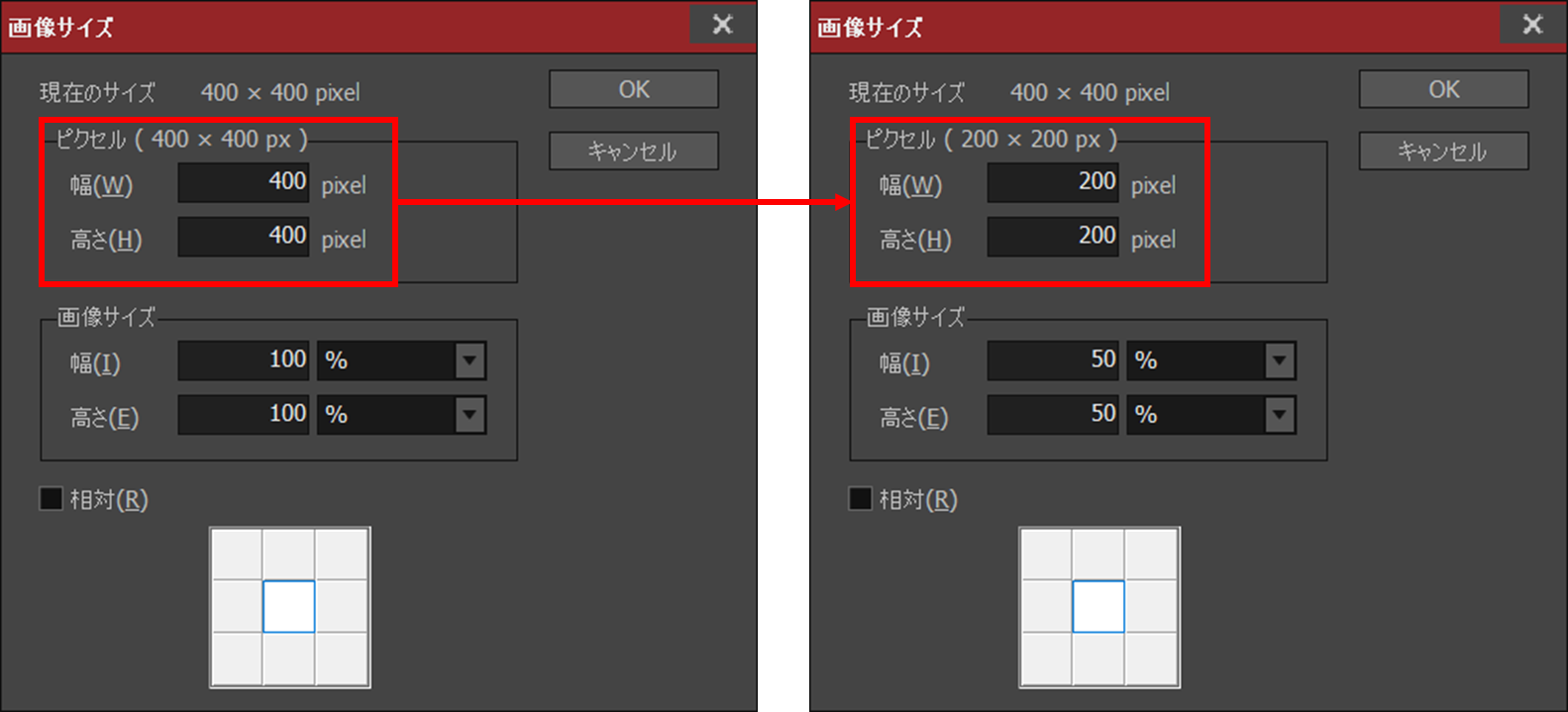The image size is (1568, 712).
Task: Open the 幅(I) unit dropdown beside 100
Action: pyautogui.click(x=470, y=361)
